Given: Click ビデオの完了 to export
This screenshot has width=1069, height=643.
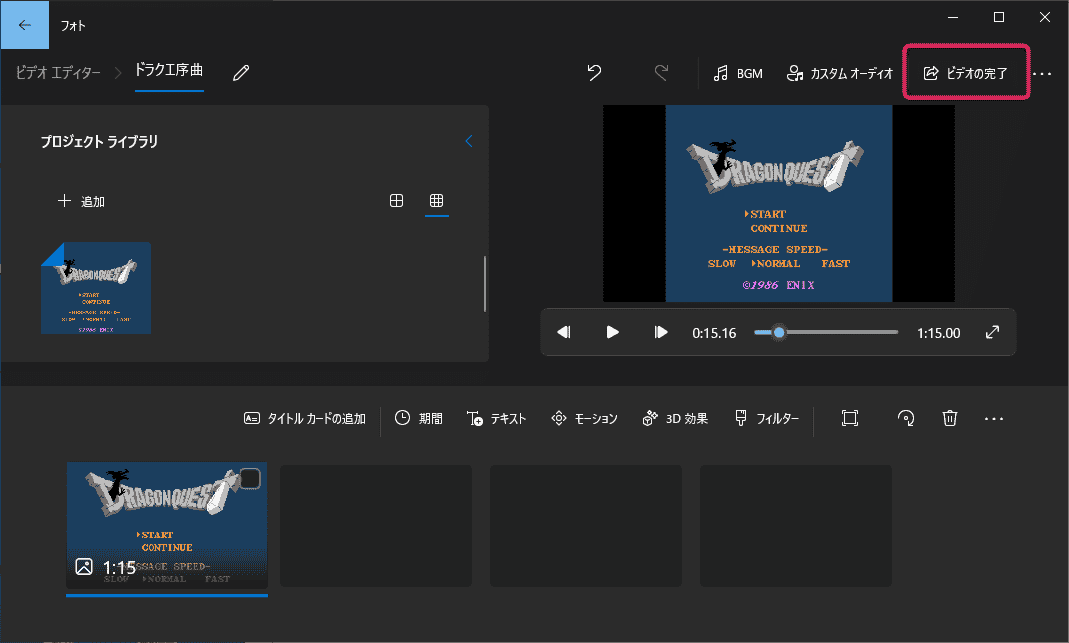Looking at the screenshot, I should coord(966,71).
